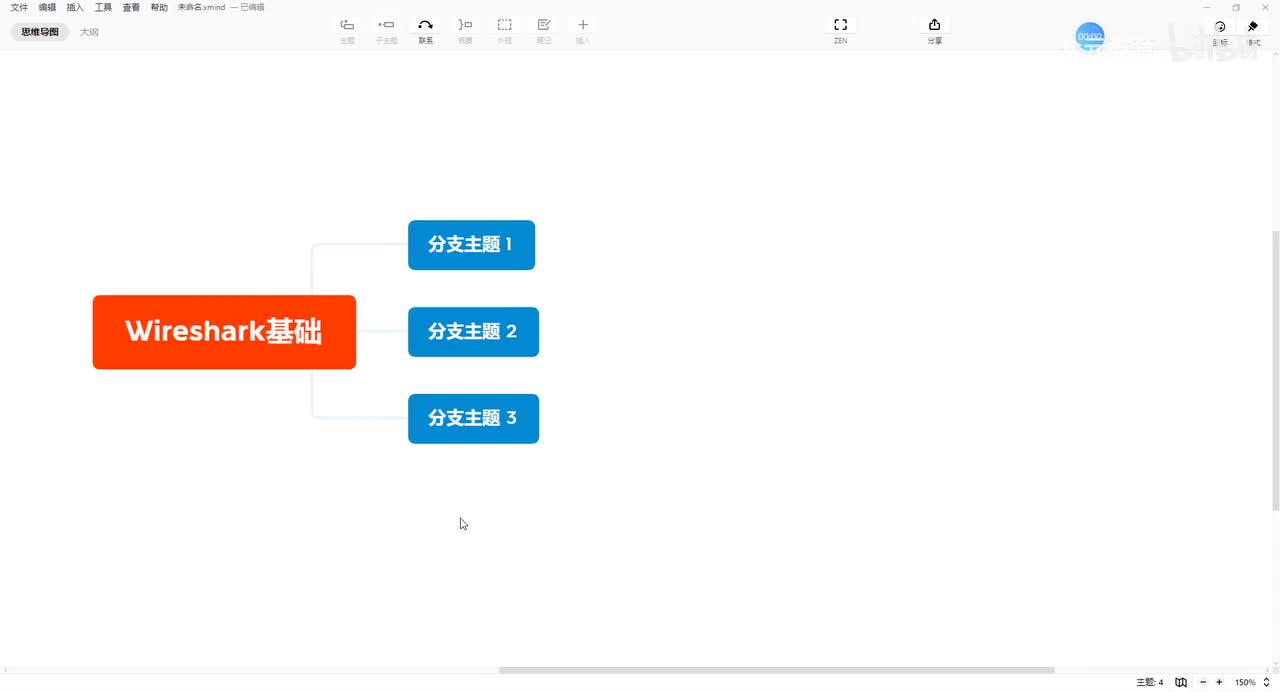Open the 150% zoom level stepper
Image resolution: width=1280 pixels, height=692 pixels.
point(1267,682)
